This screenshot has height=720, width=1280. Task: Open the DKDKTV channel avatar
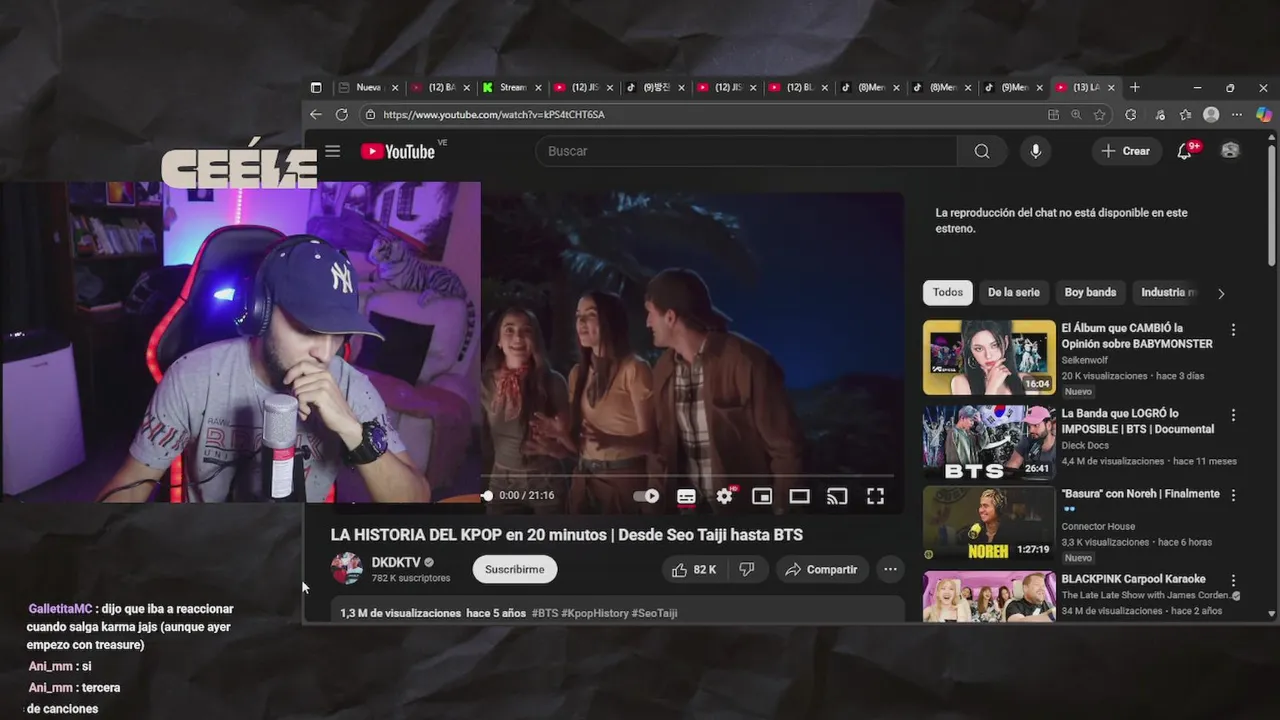[347, 568]
